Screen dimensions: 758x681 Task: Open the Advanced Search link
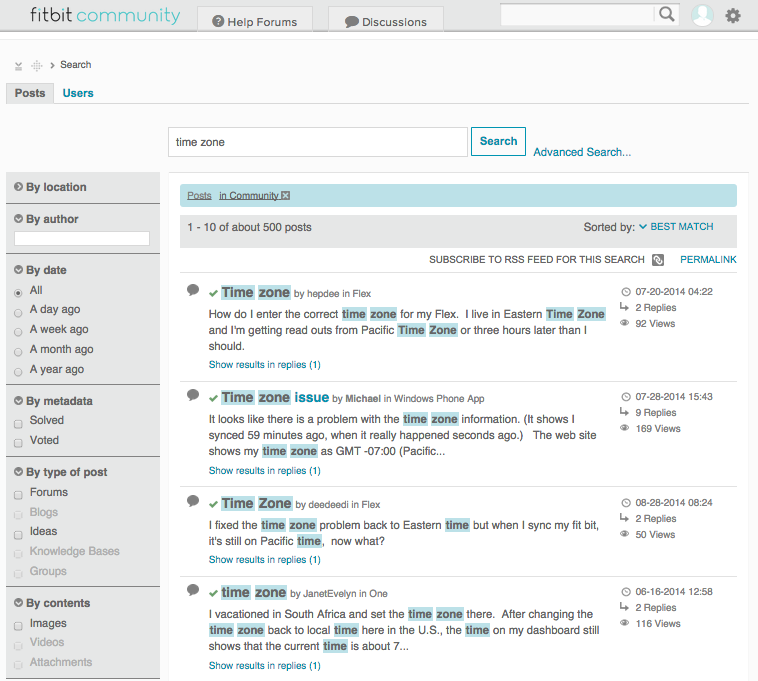(x=582, y=152)
